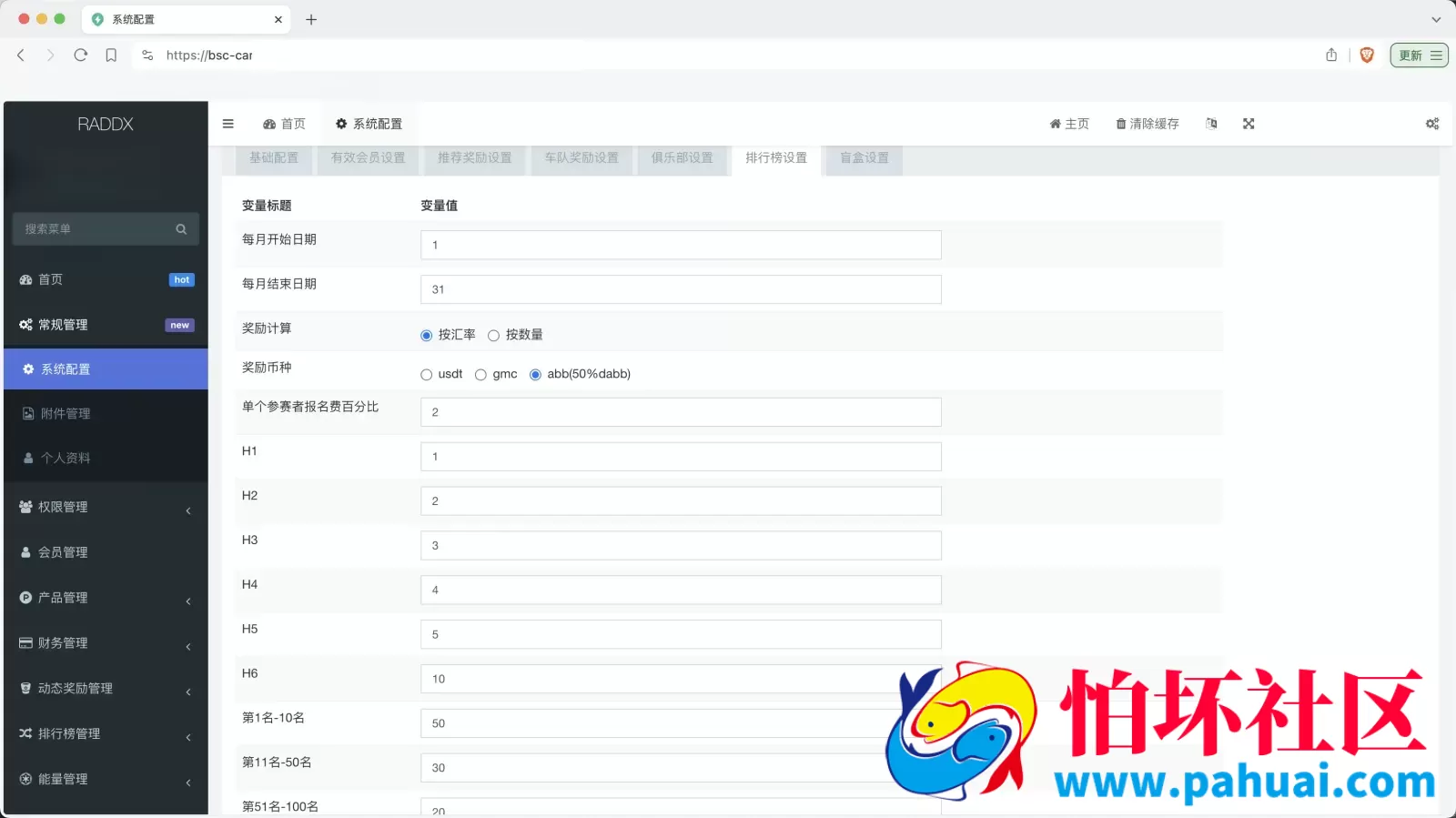This screenshot has height=818, width=1456.
Task: Click the H5 value input
Action: point(681,635)
